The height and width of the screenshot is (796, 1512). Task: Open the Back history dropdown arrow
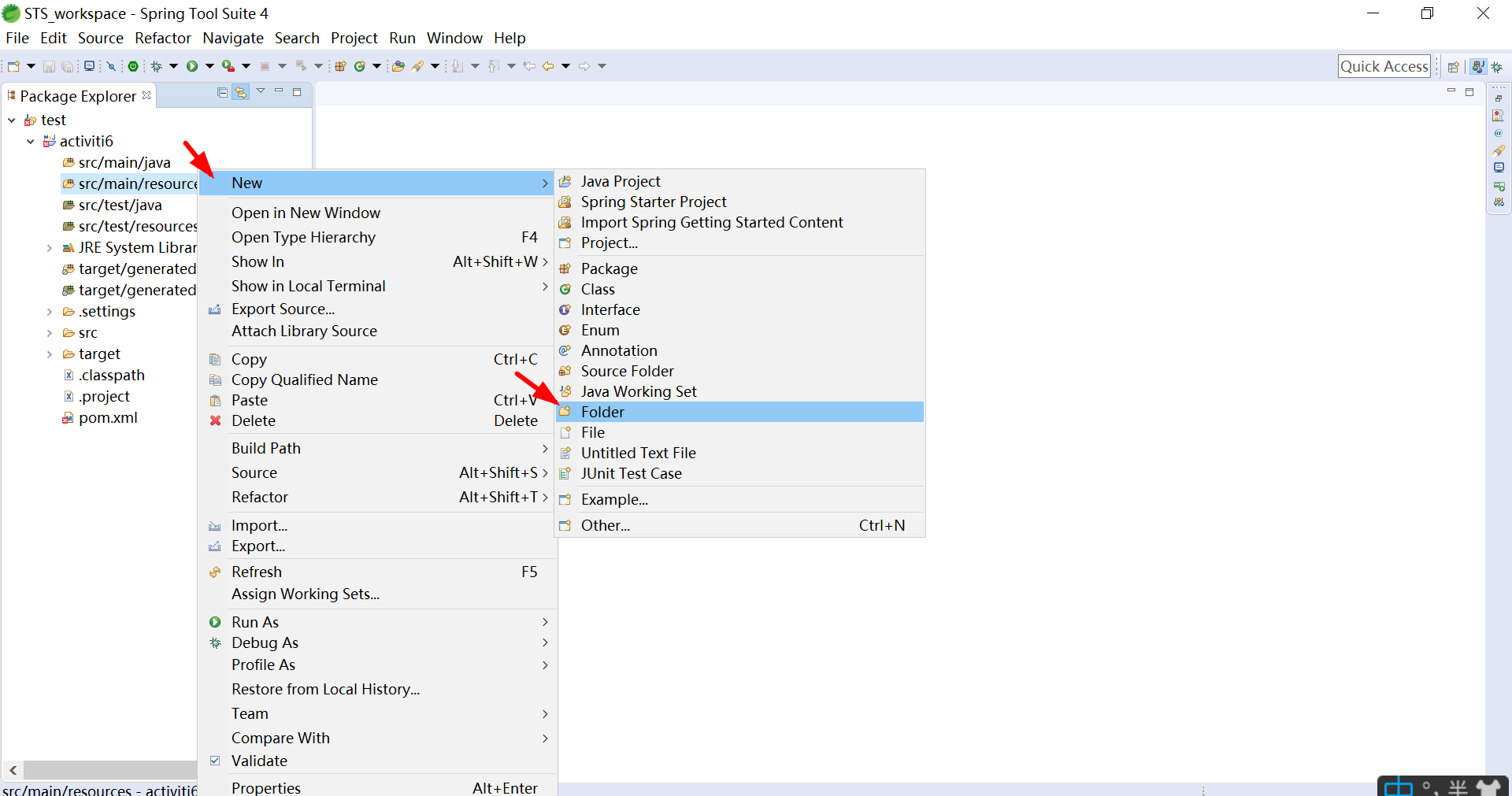(565, 66)
